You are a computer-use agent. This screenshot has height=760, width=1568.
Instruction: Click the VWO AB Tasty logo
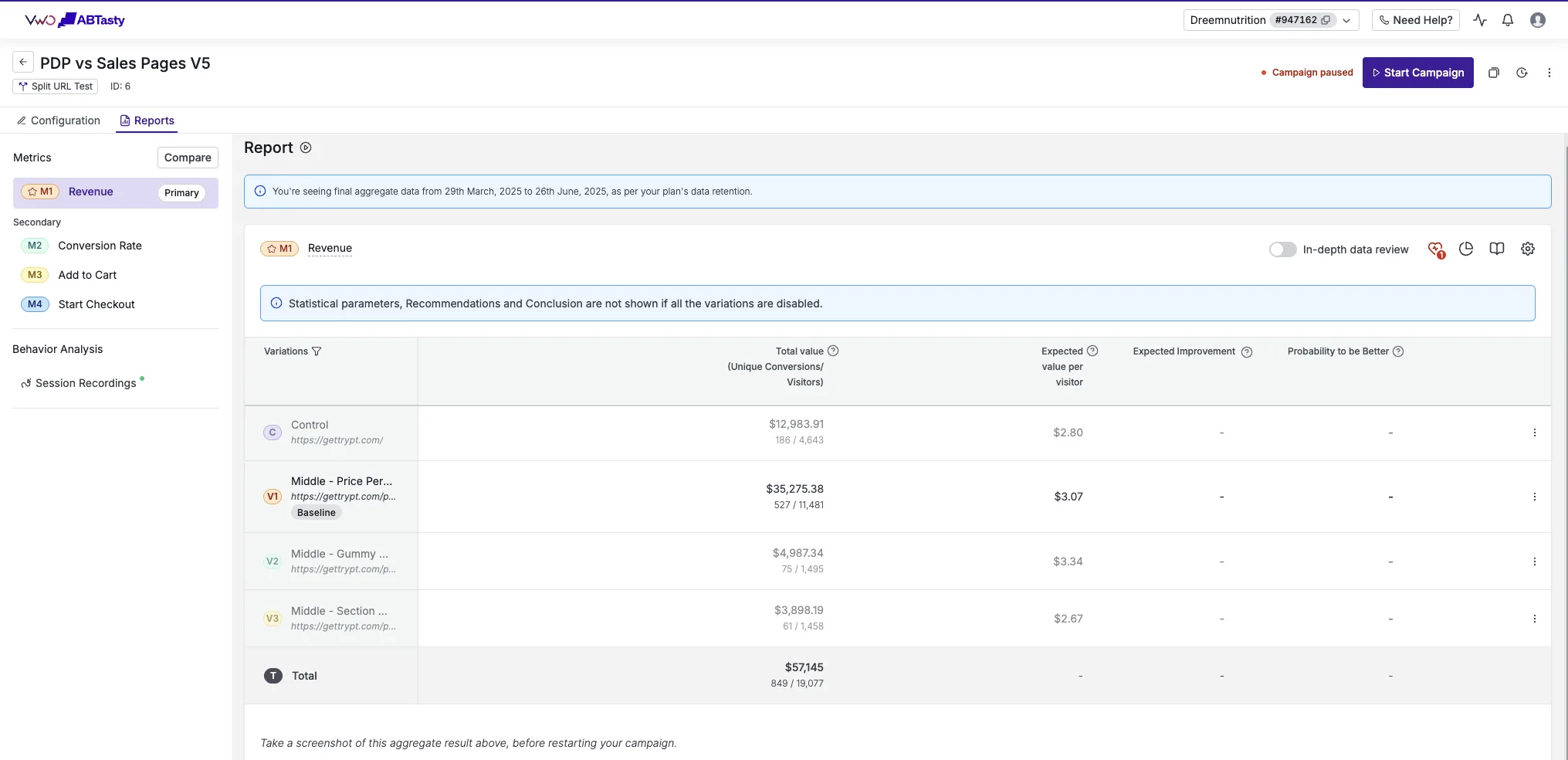click(x=75, y=20)
